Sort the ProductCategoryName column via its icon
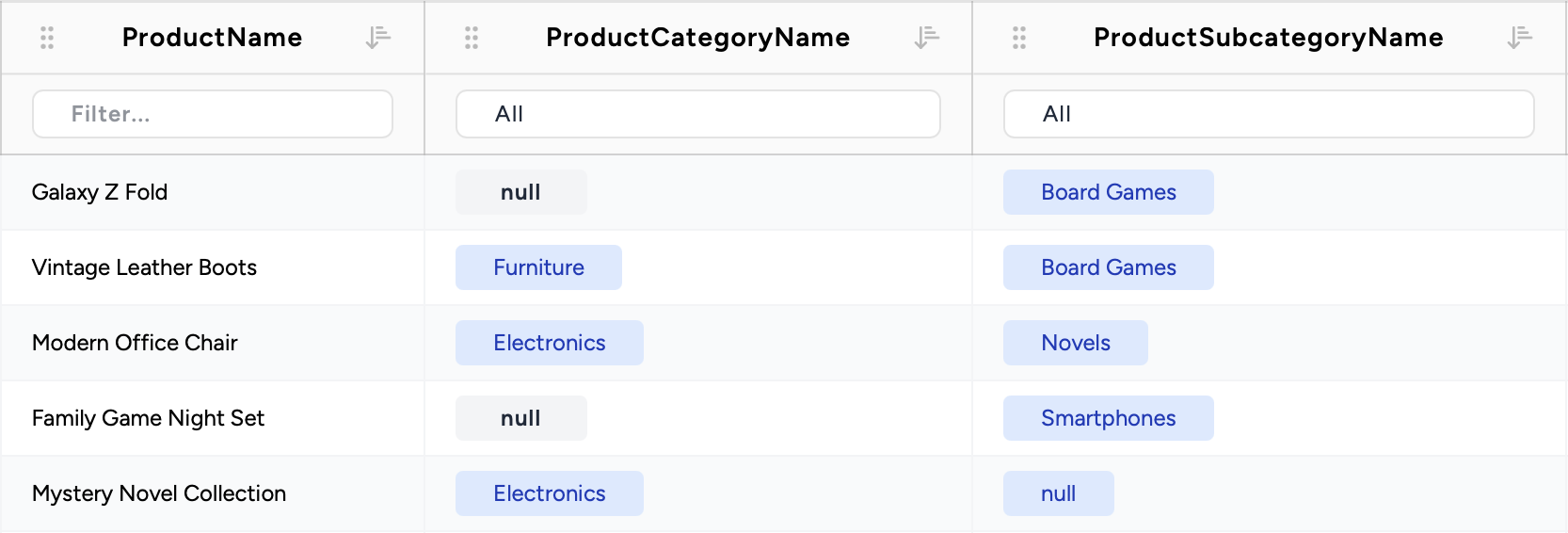The image size is (1568, 533). [927, 38]
